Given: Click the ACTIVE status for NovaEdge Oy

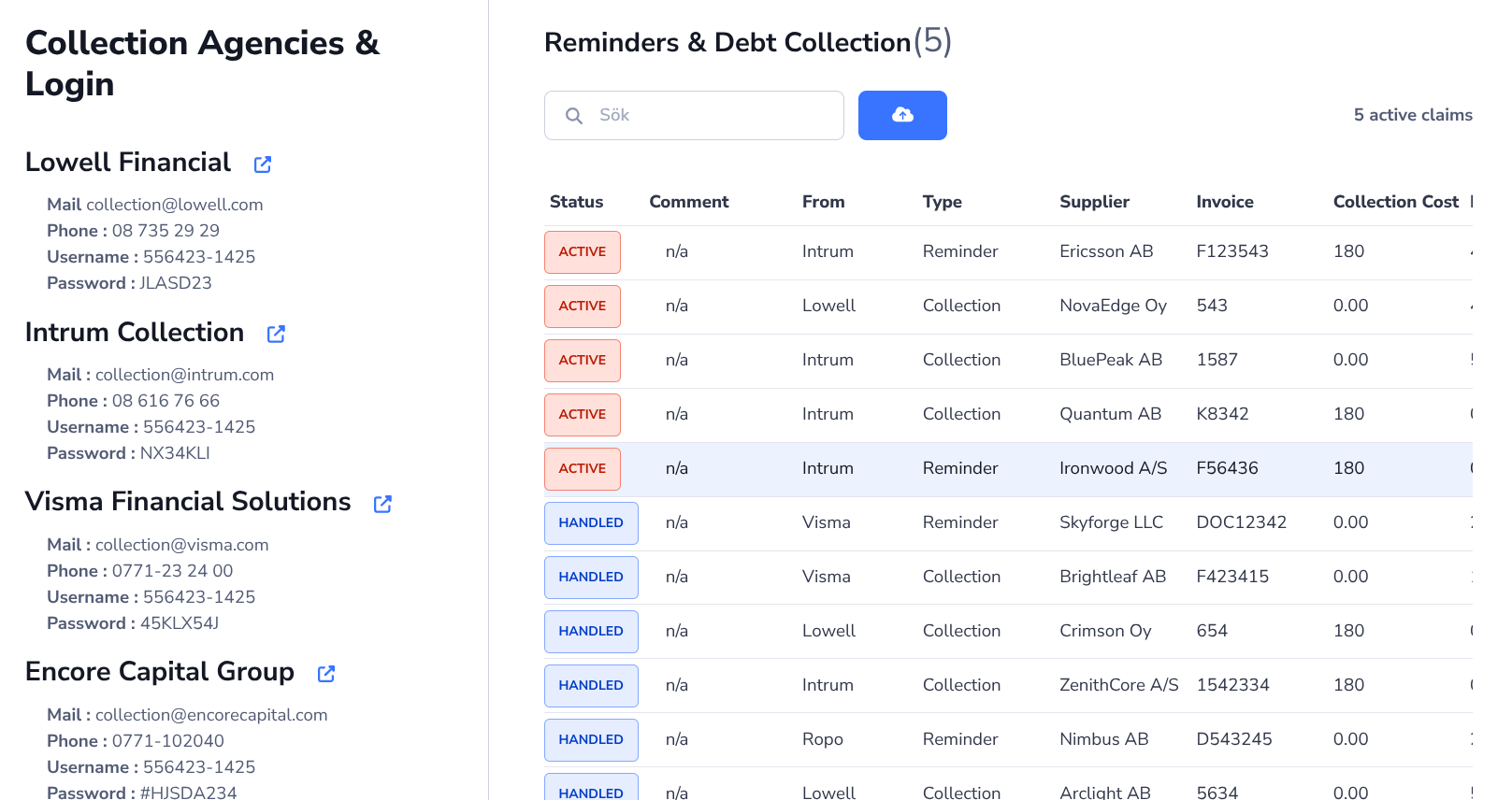Looking at the screenshot, I should click(x=582, y=306).
